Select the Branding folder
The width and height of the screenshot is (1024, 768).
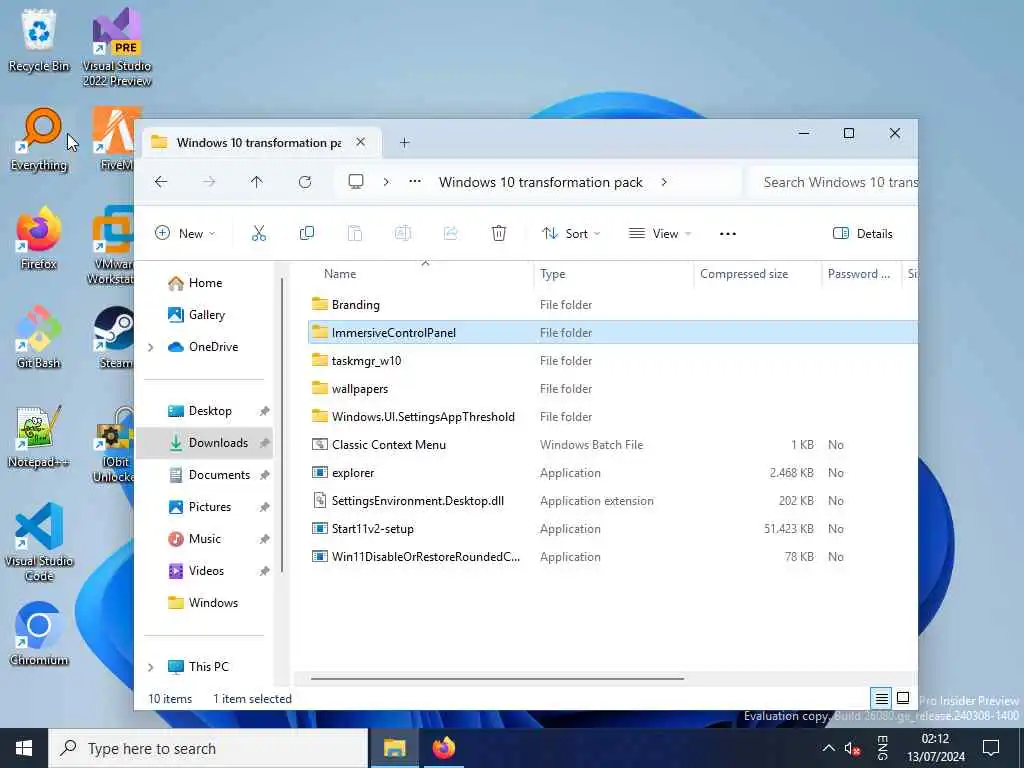click(x=613, y=304)
